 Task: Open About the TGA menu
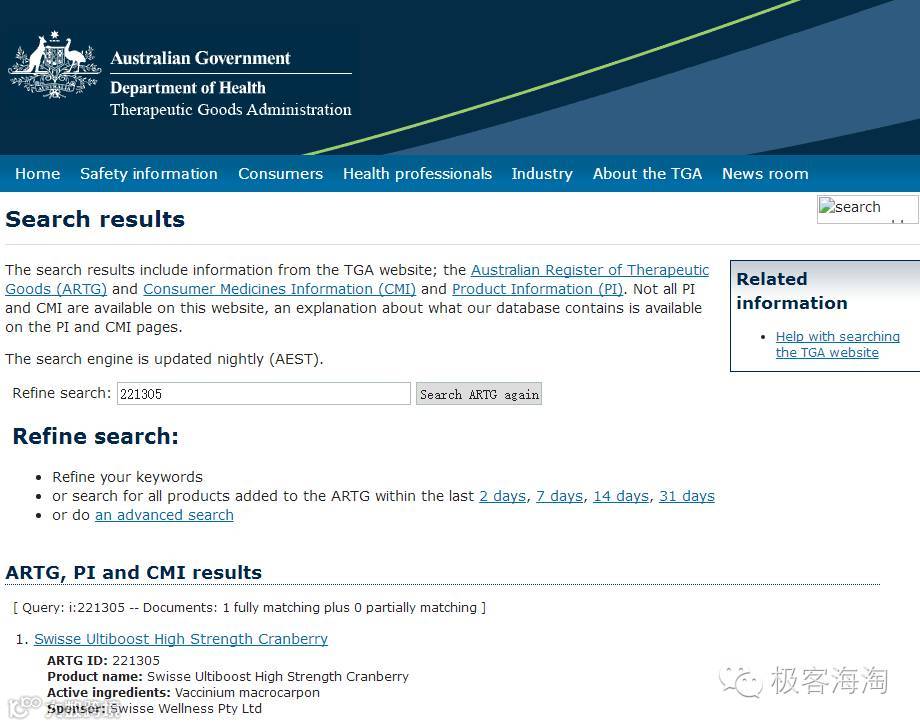pos(647,174)
